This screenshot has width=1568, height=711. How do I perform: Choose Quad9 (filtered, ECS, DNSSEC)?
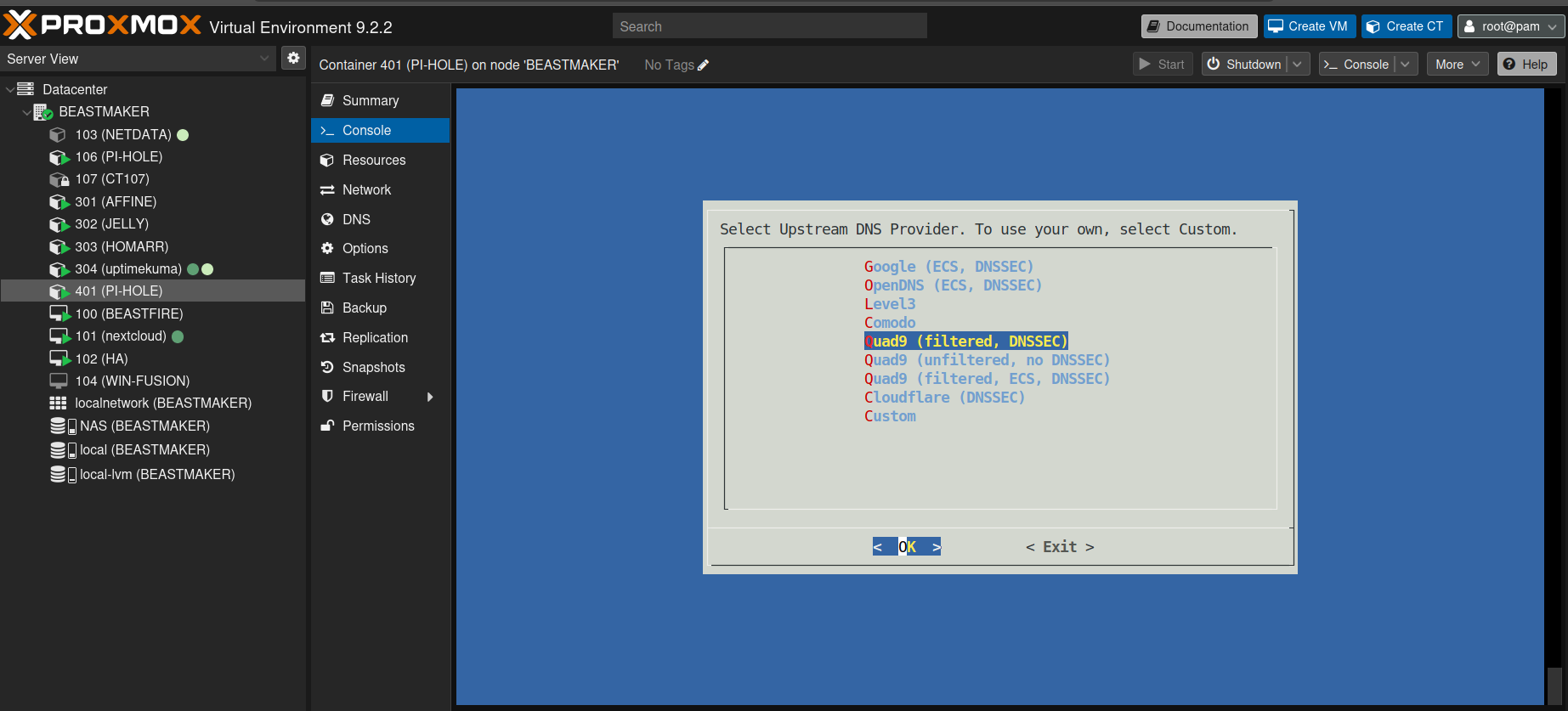coord(987,379)
